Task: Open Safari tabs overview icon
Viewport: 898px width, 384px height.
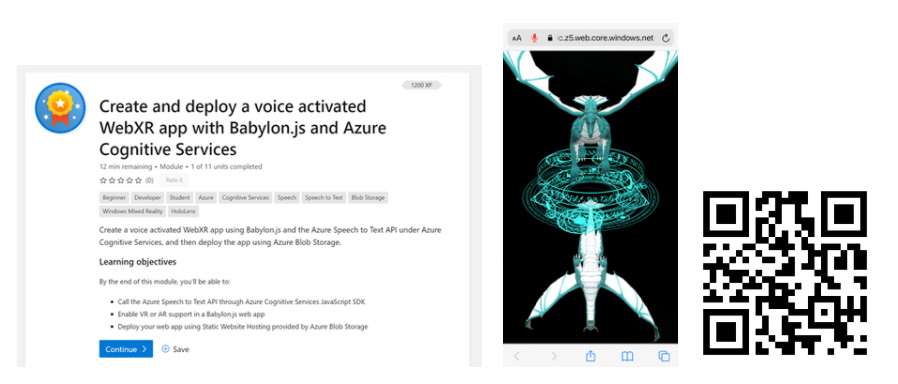Action: click(x=664, y=356)
